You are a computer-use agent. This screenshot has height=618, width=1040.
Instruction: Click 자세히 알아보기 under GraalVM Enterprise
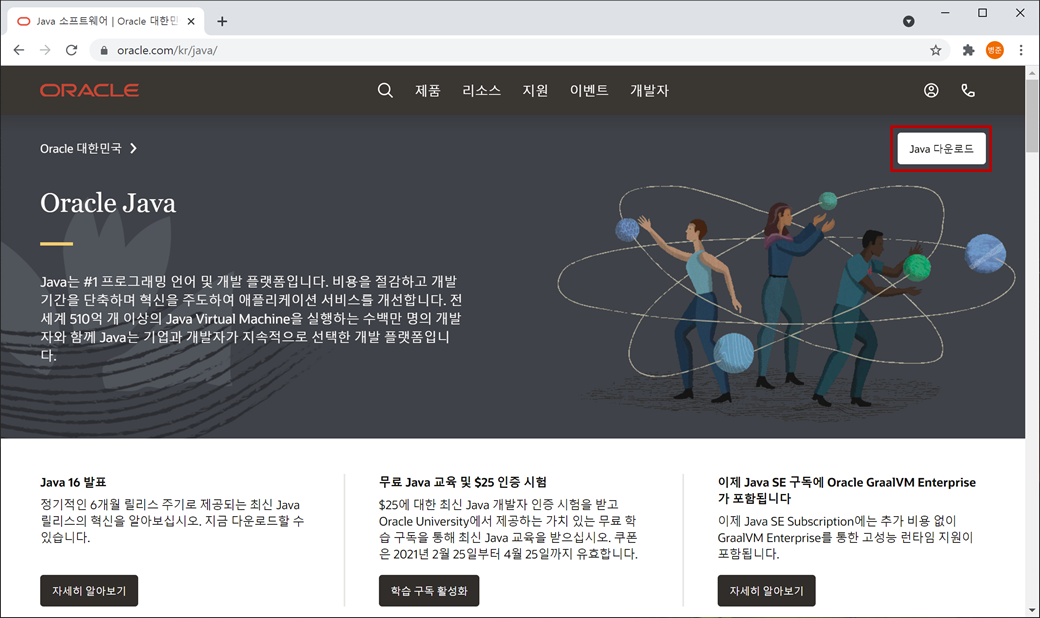(x=767, y=590)
